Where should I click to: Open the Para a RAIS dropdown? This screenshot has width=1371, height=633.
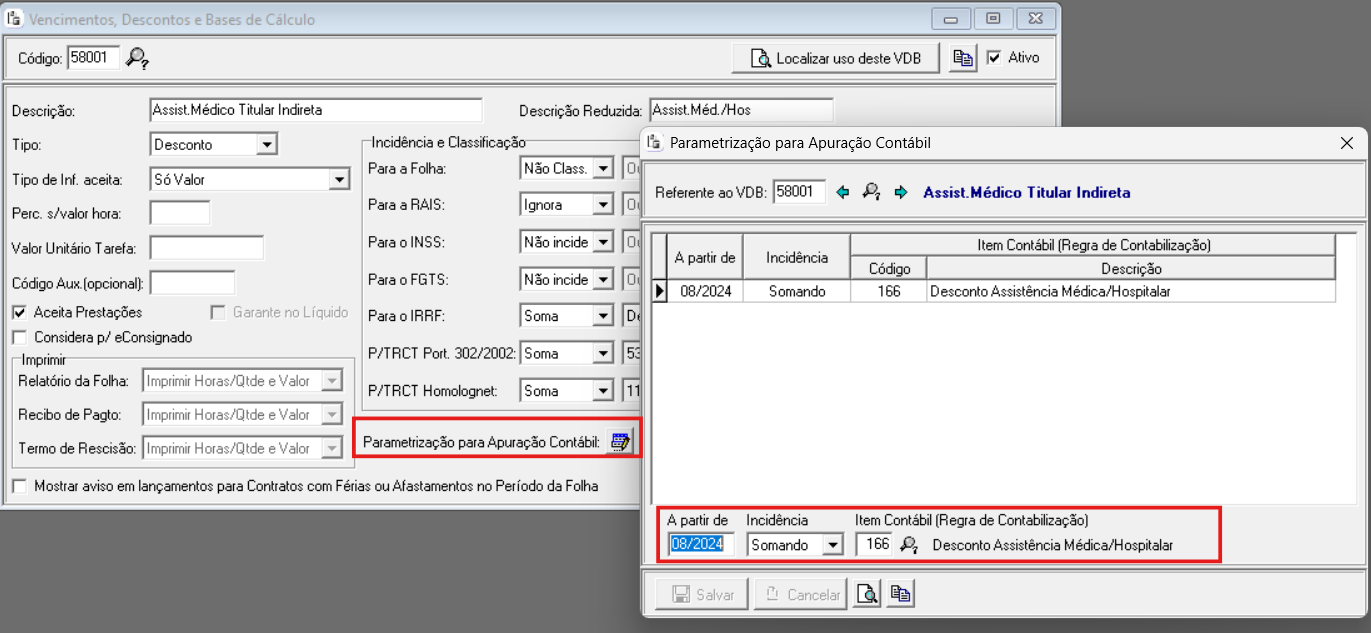(602, 205)
